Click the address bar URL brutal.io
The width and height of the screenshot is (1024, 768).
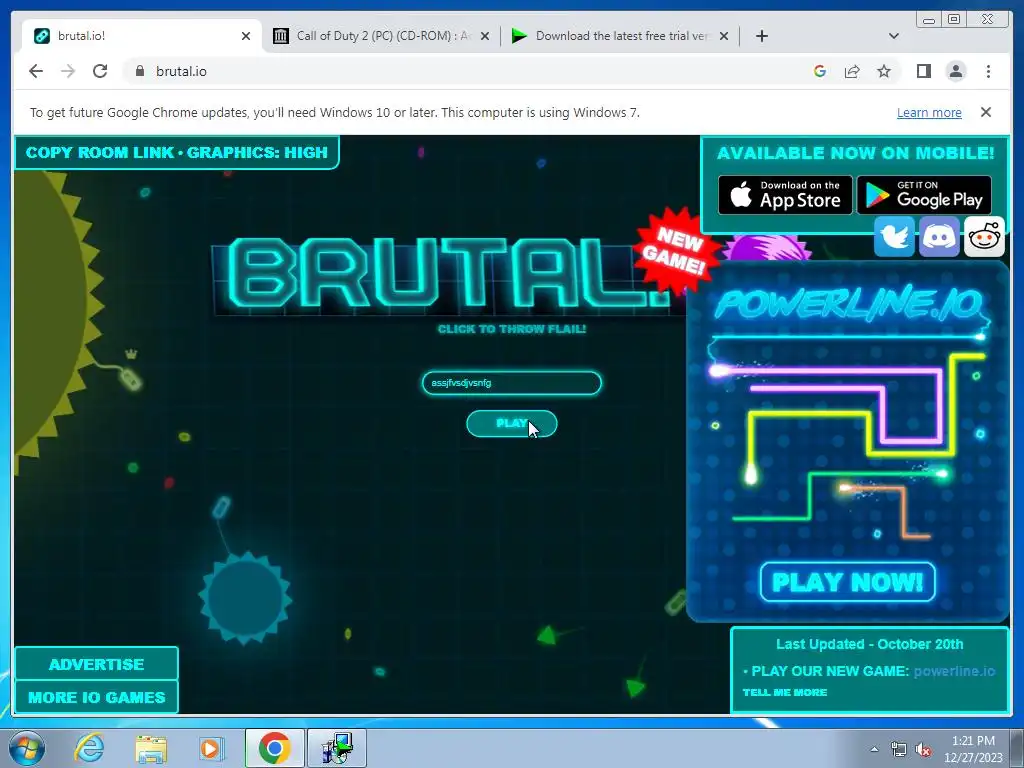point(181,71)
